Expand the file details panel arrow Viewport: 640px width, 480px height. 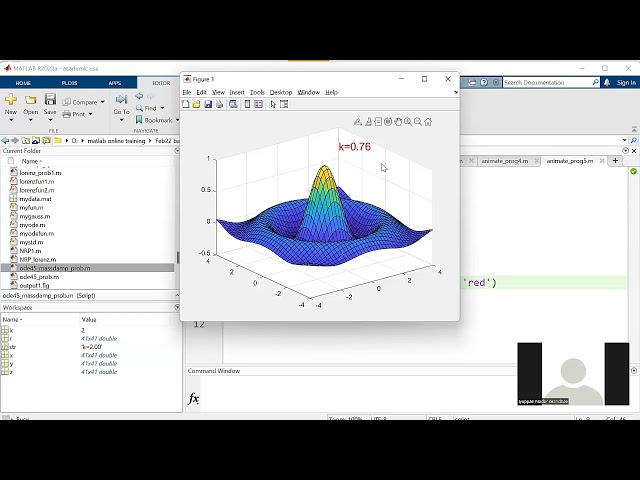coord(177,295)
